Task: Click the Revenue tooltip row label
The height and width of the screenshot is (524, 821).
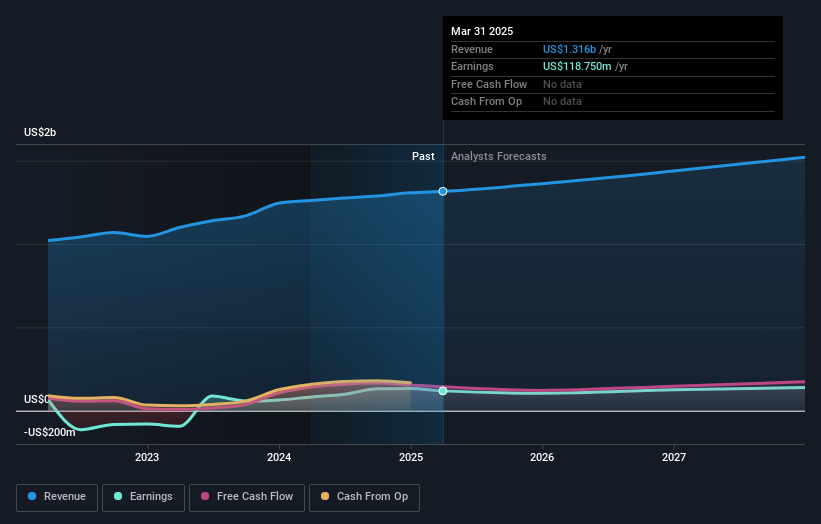Action: 472,49
